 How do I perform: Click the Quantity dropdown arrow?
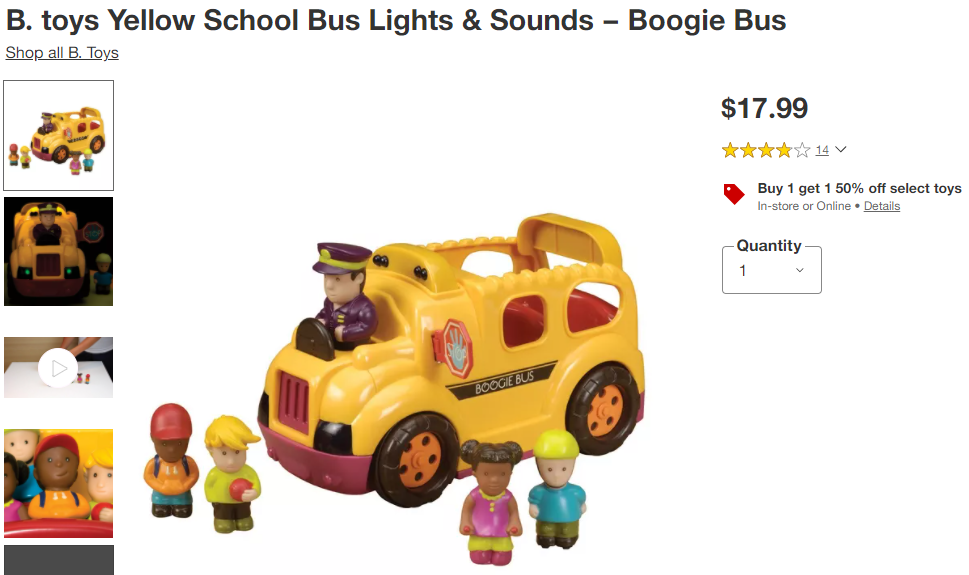click(x=800, y=270)
